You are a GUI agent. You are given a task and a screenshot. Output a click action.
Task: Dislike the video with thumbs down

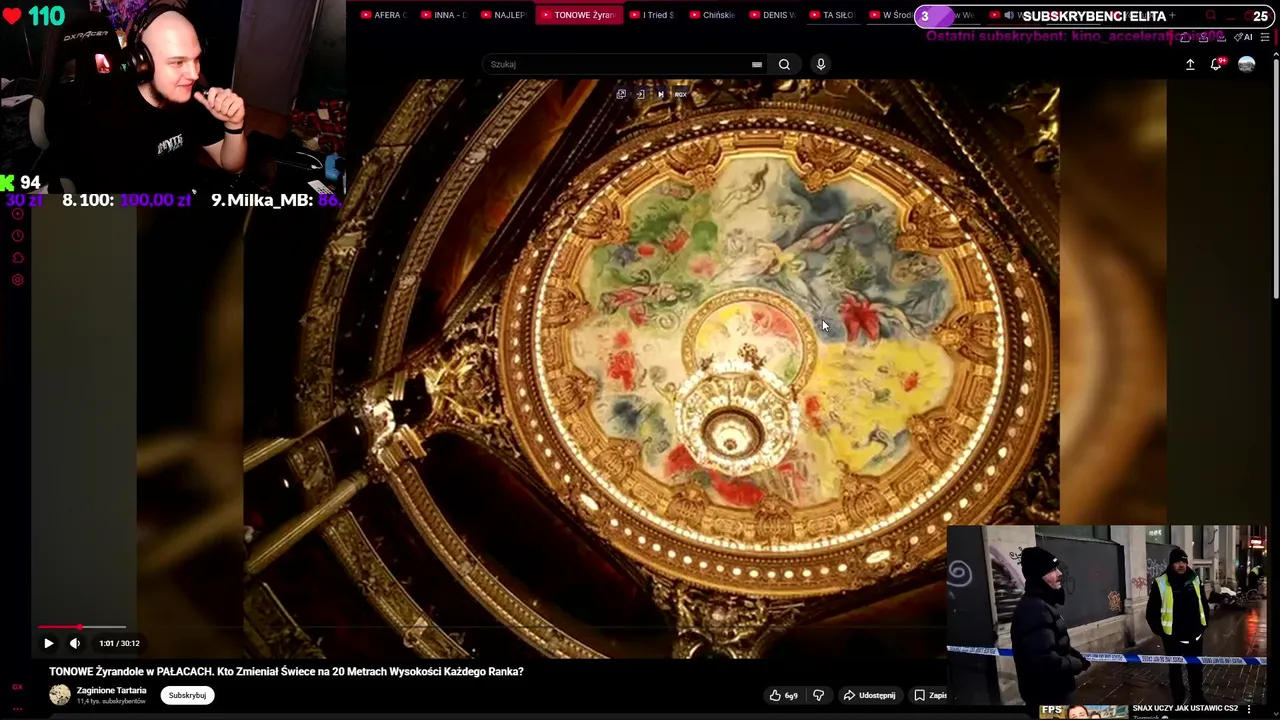point(818,695)
